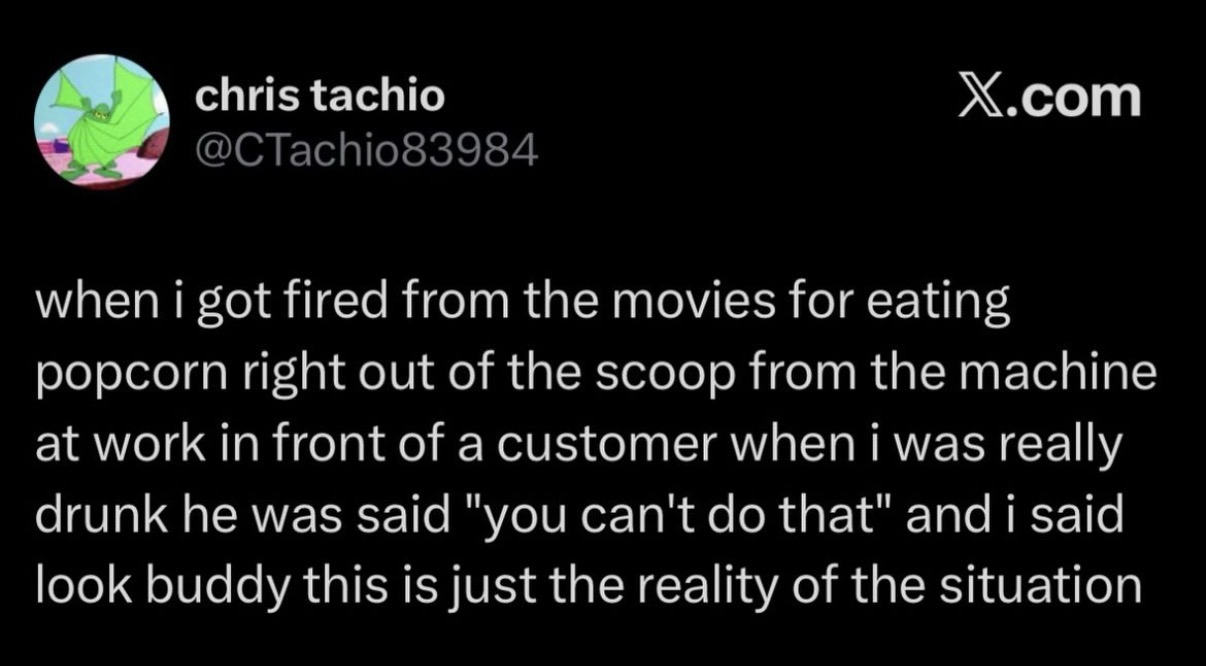
Task: Click the X logo icon
Action: pos(983,98)
